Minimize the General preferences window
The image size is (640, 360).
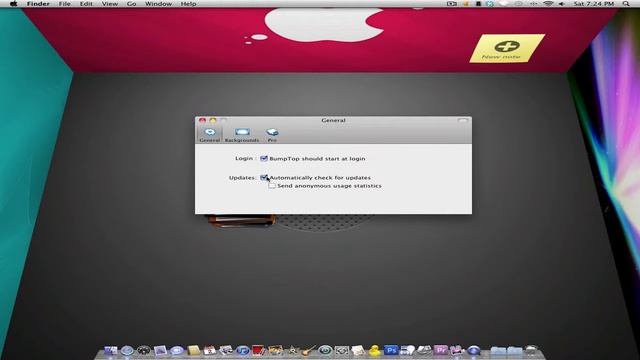(213, 120)
